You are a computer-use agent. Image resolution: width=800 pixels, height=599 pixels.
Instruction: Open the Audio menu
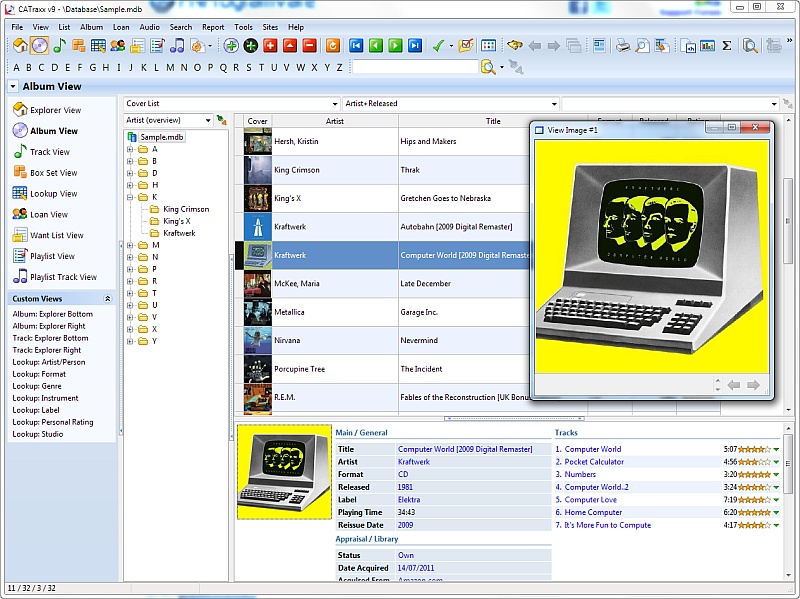149,27
